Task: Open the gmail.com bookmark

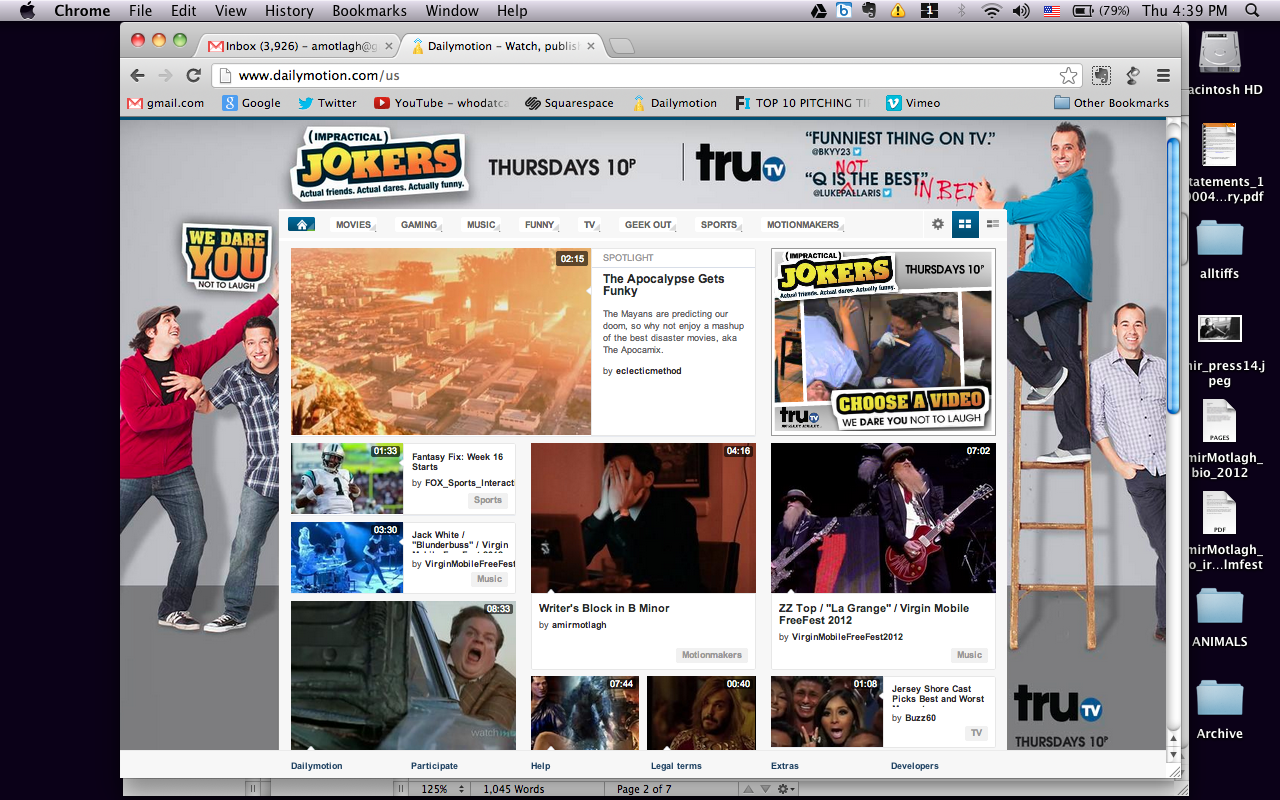Action: pyautogui.click(x=166, y=103)
